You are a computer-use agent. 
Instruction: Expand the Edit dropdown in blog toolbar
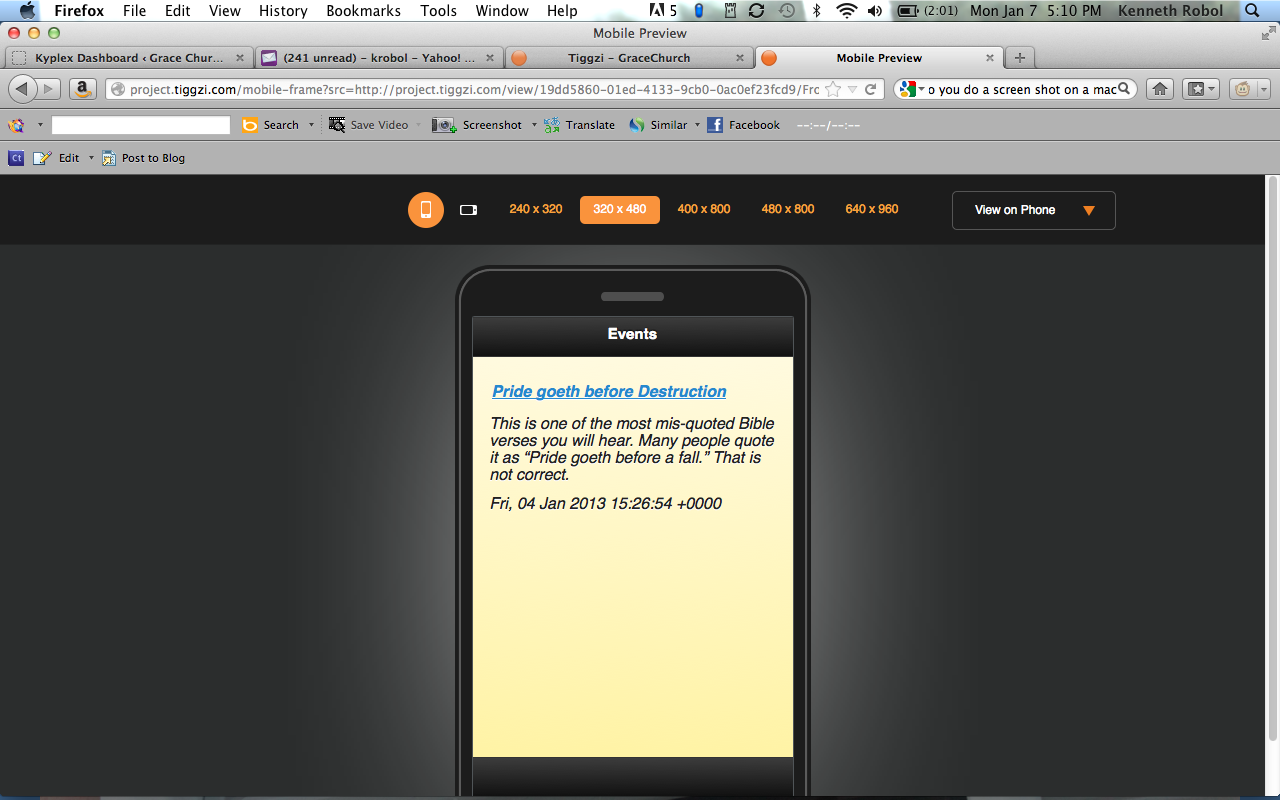tap(91, 158)
